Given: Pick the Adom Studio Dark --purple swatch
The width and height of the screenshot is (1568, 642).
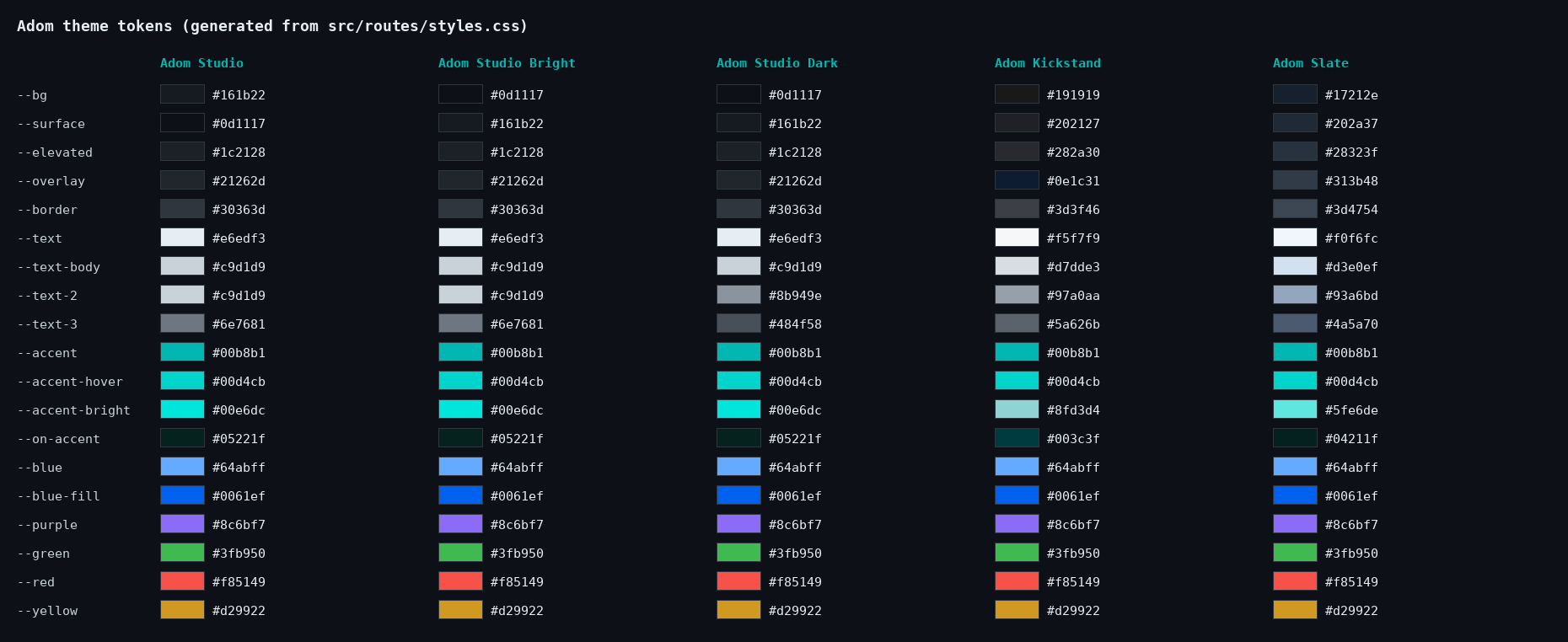Looking at the screenshot, I should click(738, 524).
